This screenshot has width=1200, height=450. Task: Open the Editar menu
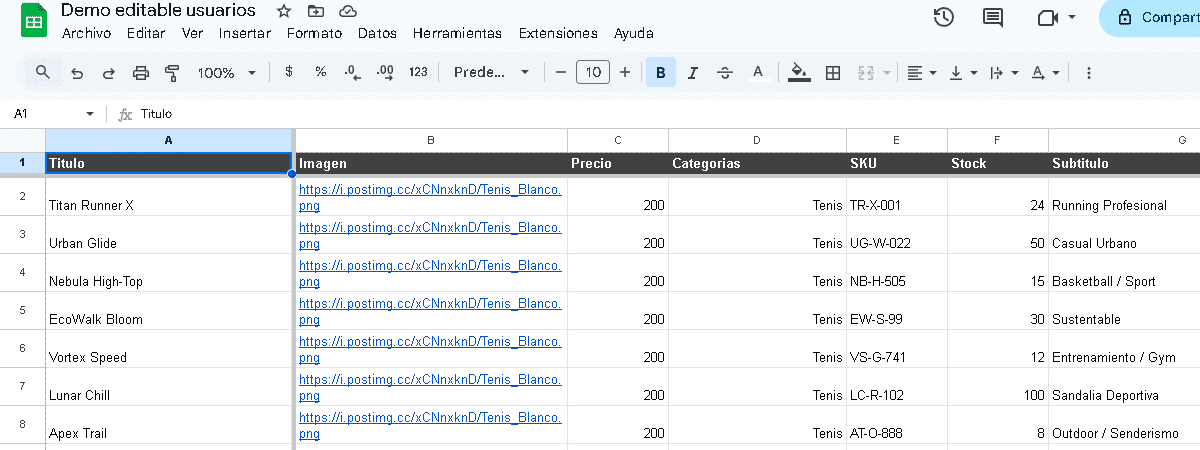(x=146, y=33)
